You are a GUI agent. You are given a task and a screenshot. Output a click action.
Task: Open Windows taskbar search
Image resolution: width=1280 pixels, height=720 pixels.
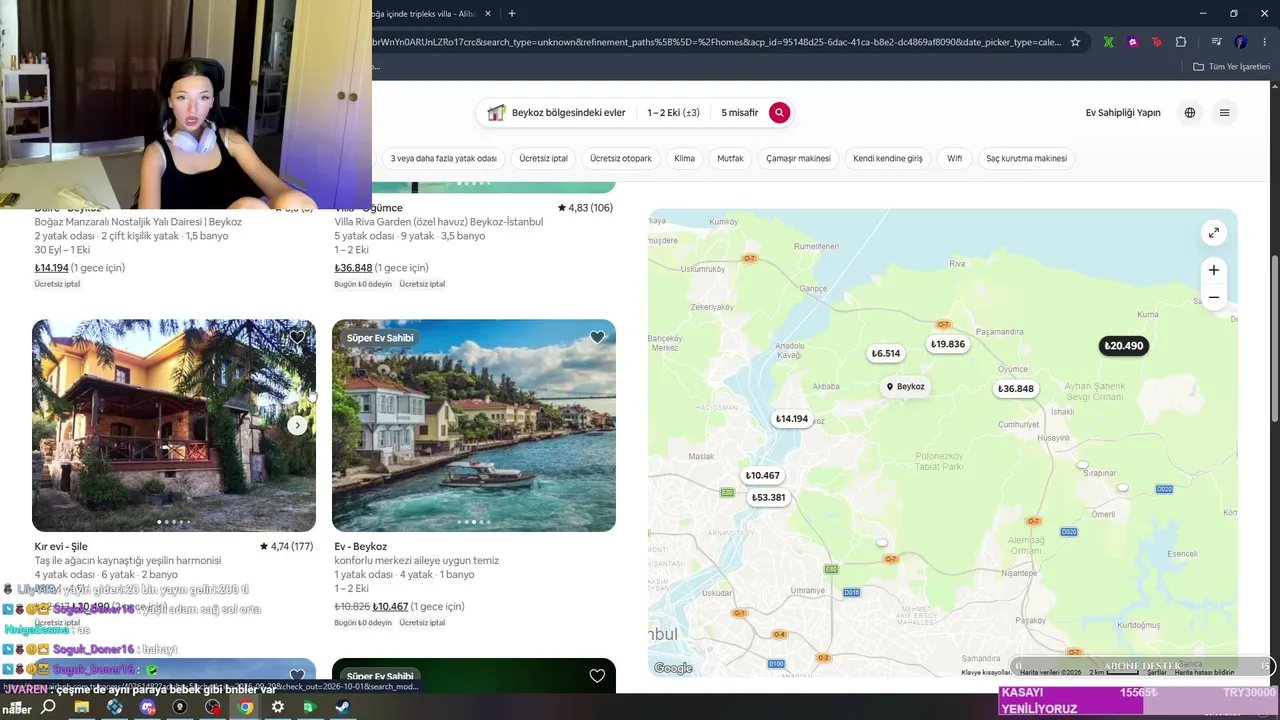coord(48,707)
